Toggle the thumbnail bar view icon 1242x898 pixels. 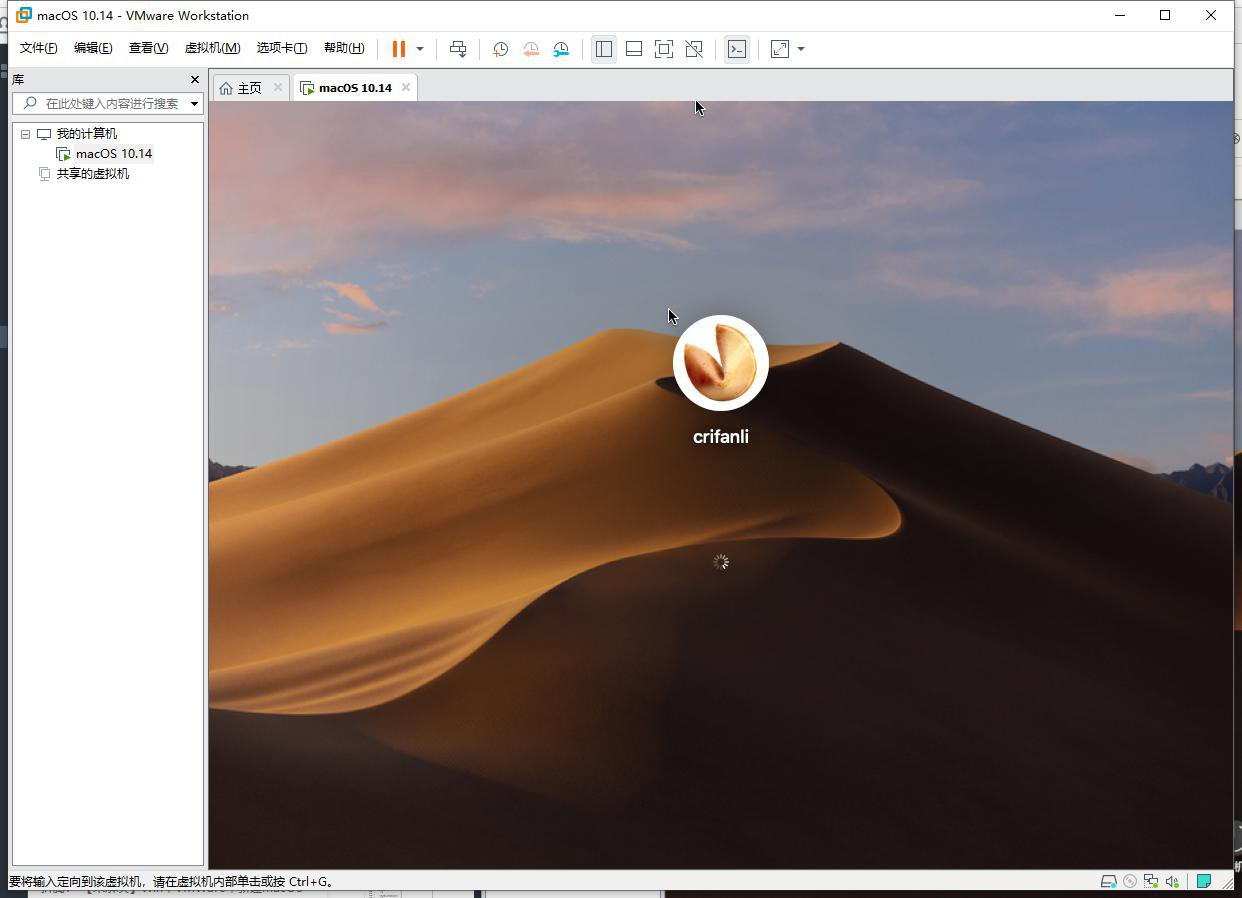click(x=634, y=49)
